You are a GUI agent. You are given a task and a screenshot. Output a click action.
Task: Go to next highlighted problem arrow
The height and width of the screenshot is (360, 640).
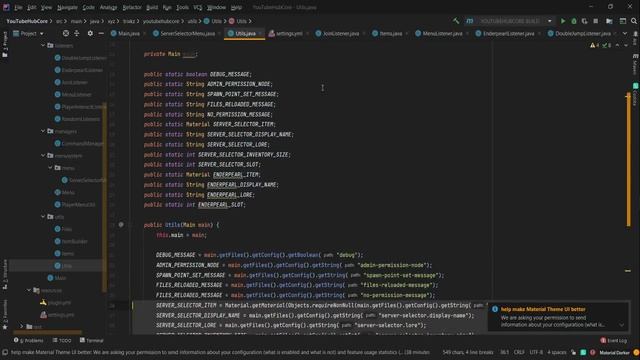[x=626, y=45]
